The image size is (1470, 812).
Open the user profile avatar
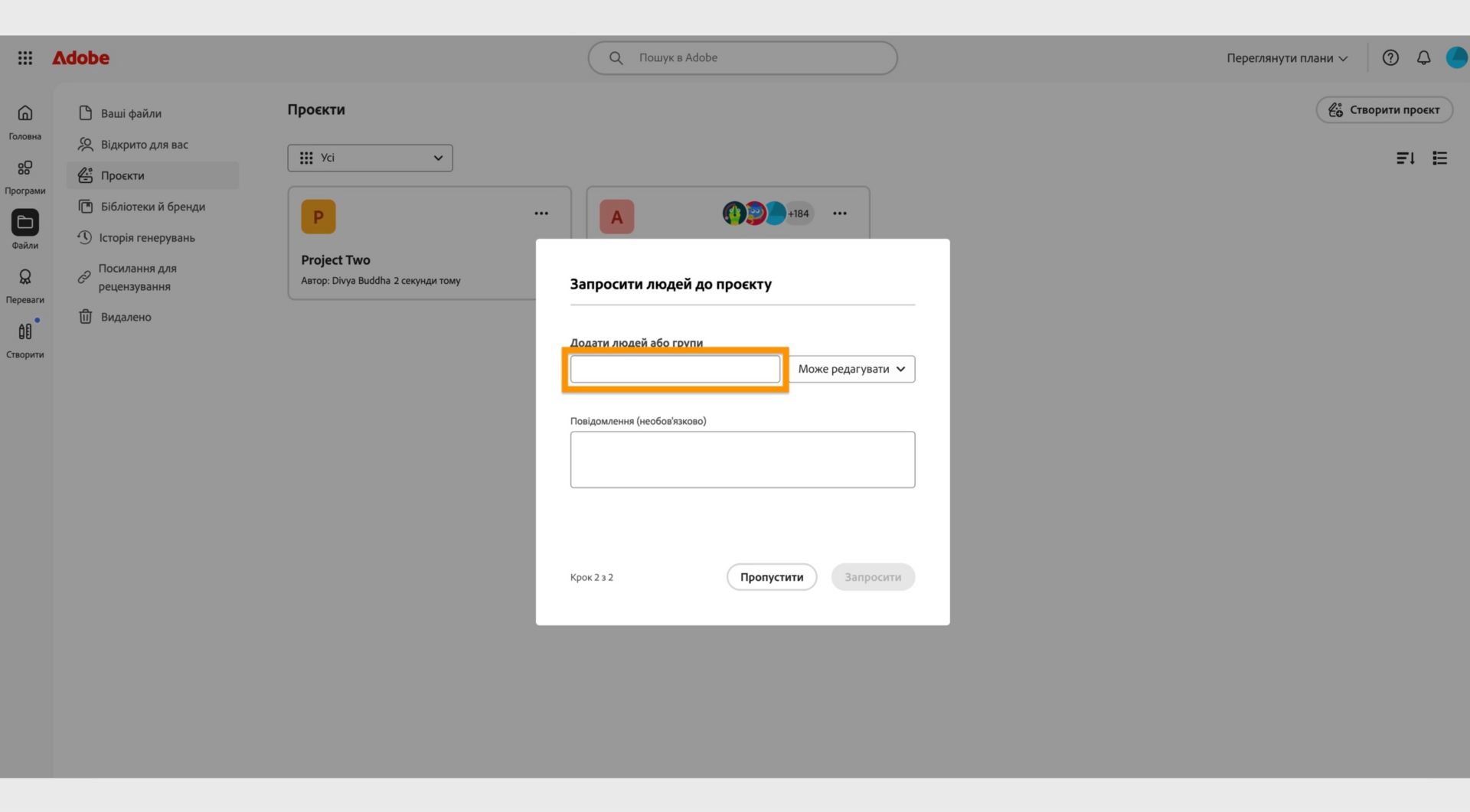click(x=1456, y=58)
